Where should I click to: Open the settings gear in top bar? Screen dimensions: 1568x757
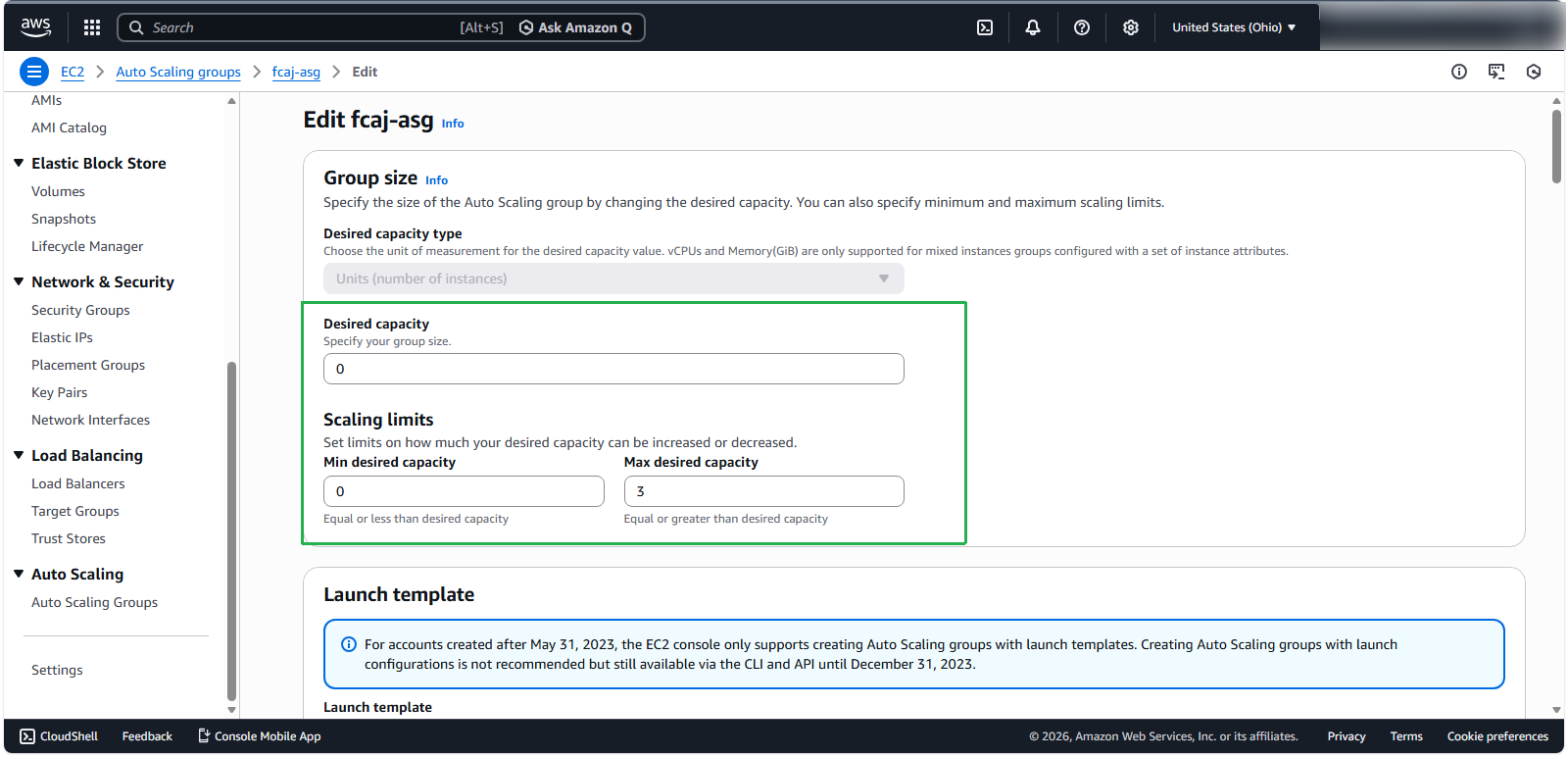[x=1131, y=27]
